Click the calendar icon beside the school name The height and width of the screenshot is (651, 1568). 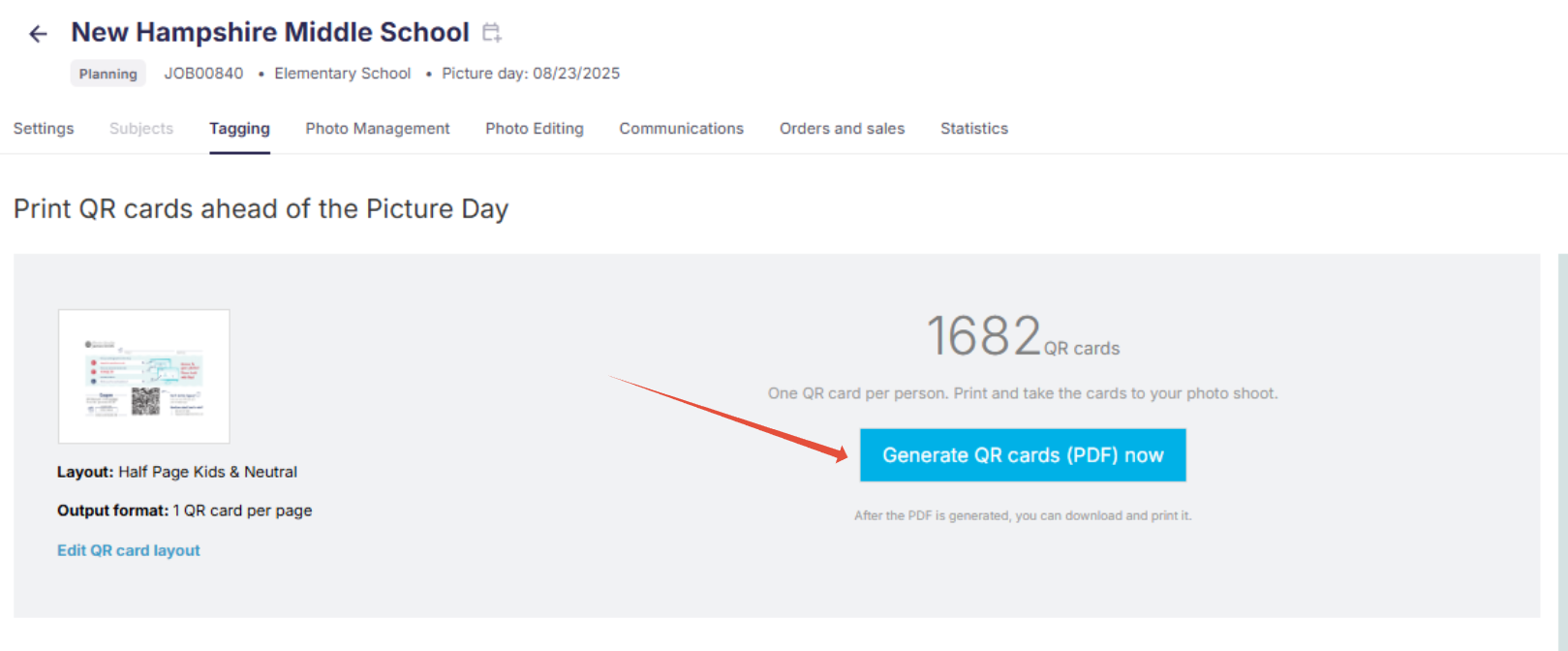[x=492, y=33]
